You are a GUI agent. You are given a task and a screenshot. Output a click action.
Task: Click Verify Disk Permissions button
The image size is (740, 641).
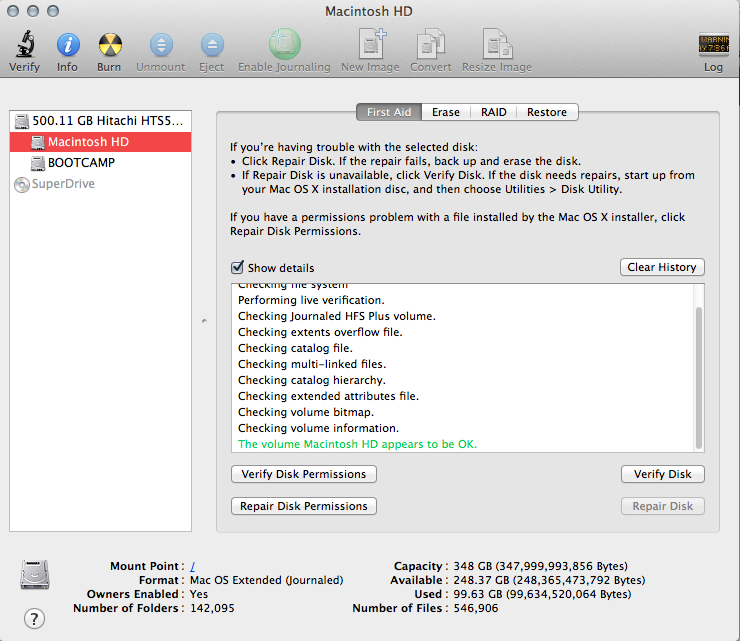pos(303,474)
